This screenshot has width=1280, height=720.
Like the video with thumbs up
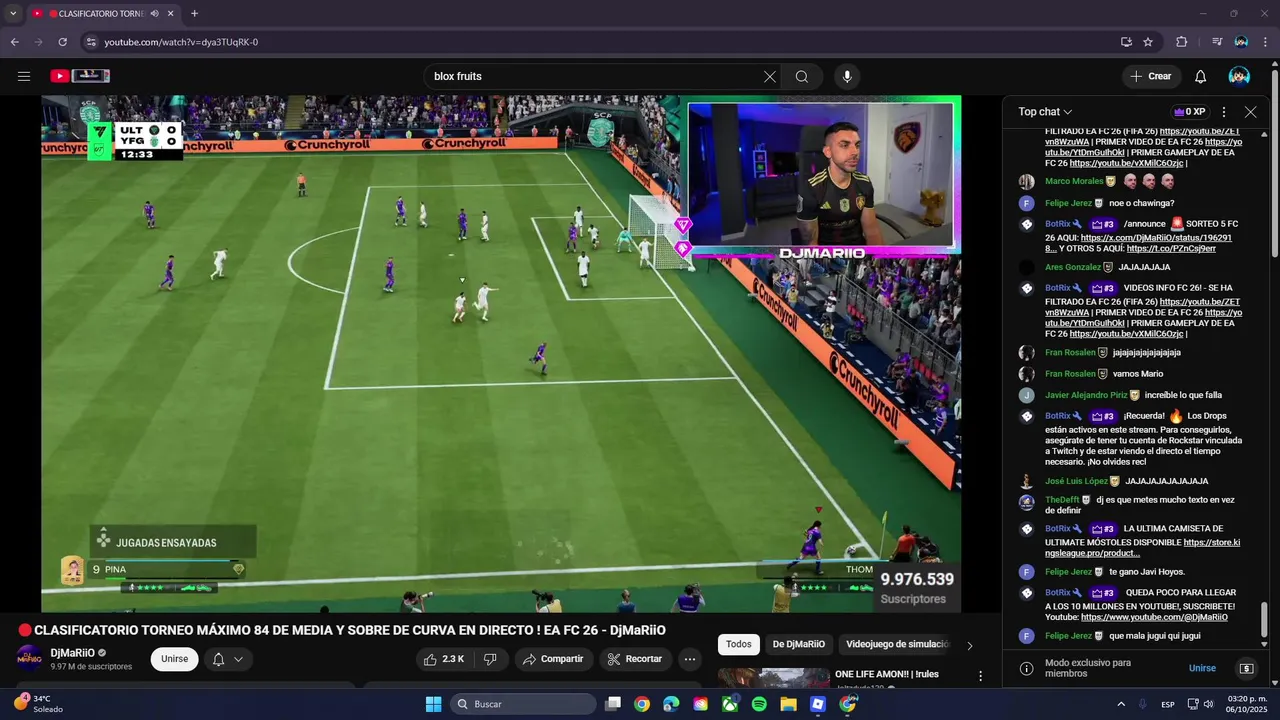[444, 659]
